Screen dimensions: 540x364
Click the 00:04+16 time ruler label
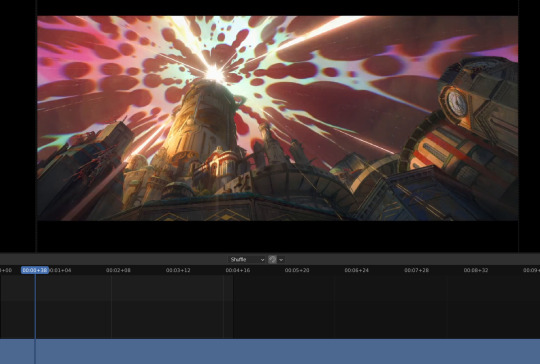pos(238,270)
